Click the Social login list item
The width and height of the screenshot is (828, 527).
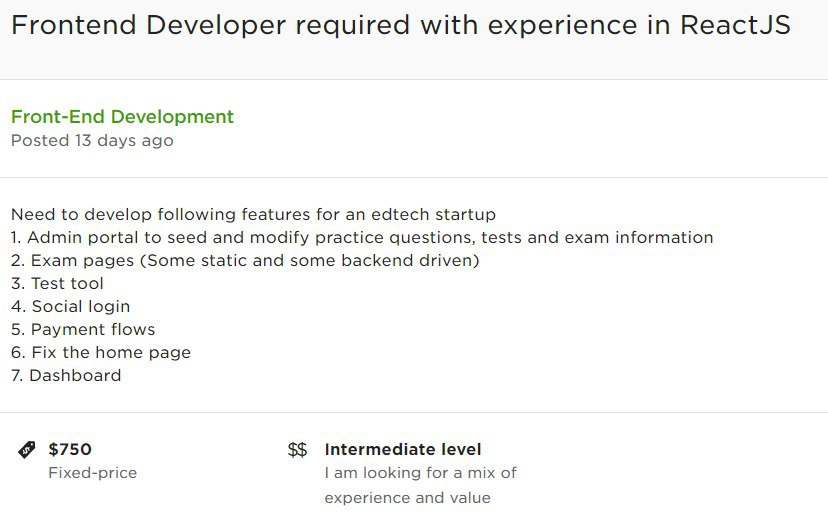70,306
